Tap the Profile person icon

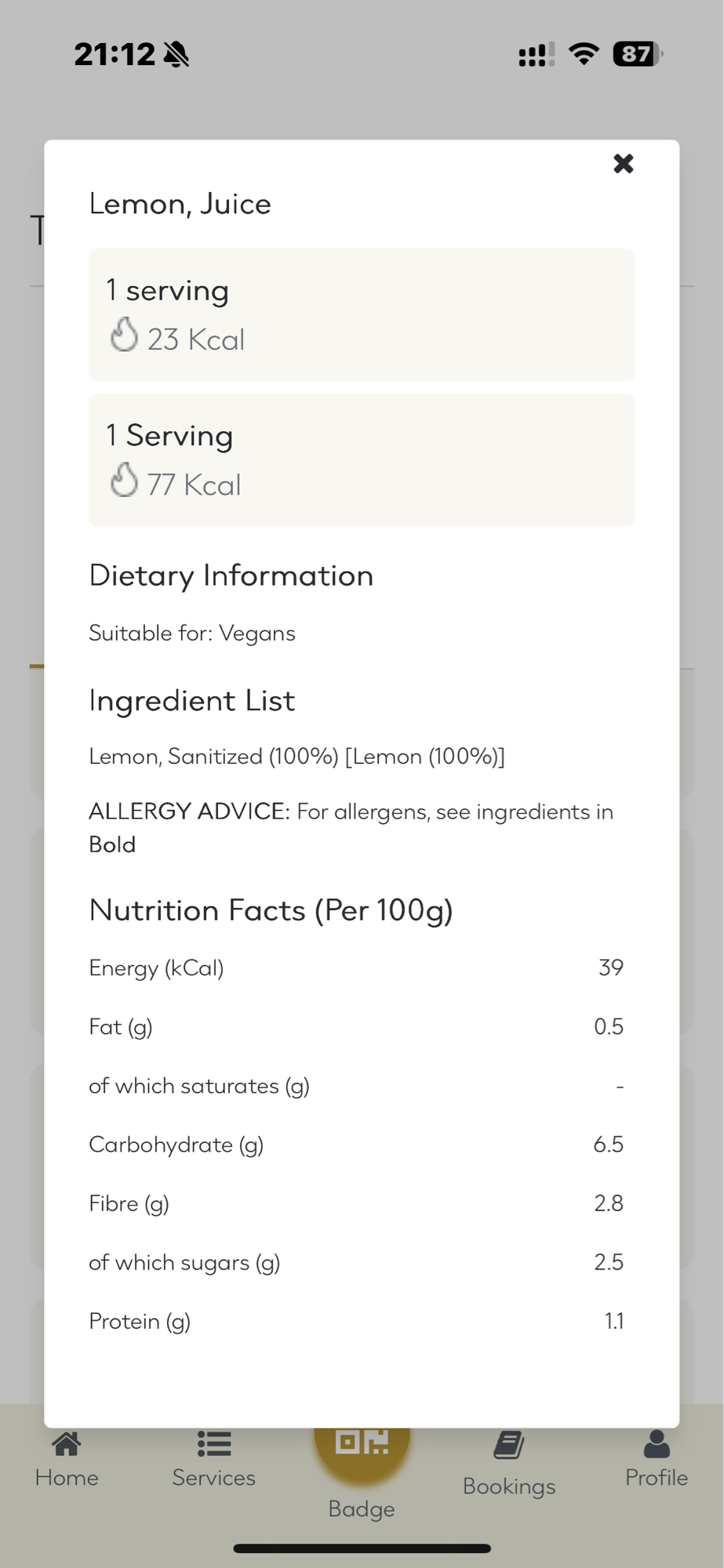[x=657, y=1443]
